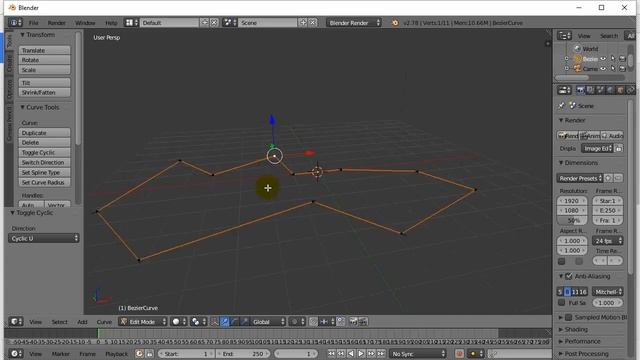The image size is (640, 360).
Task: Open the scene browser icon
Action: click(x=229, y=22)
